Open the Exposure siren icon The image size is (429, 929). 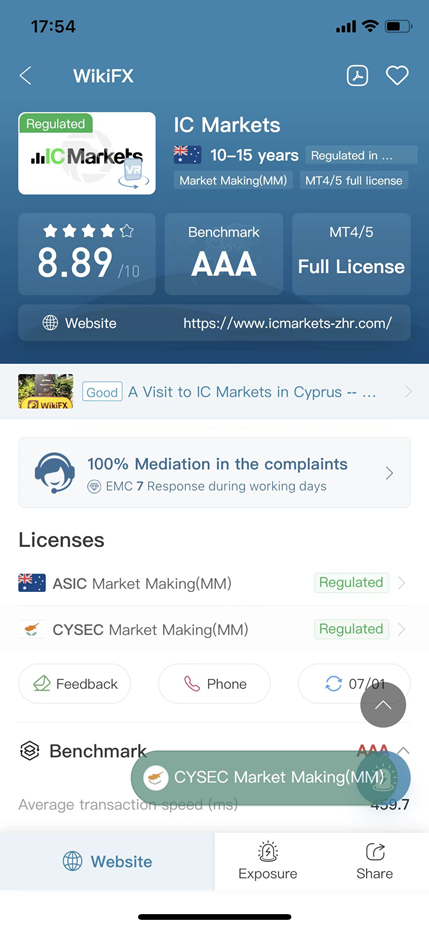268,853
